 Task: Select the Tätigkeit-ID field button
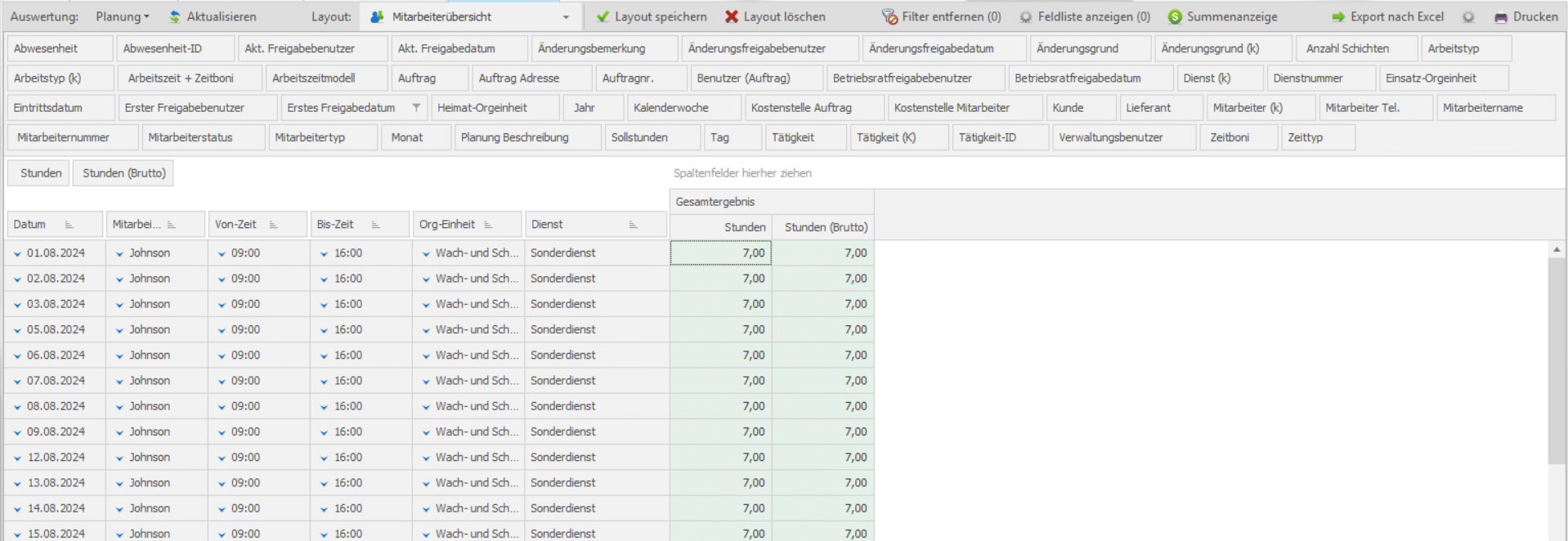point(1000,137)
